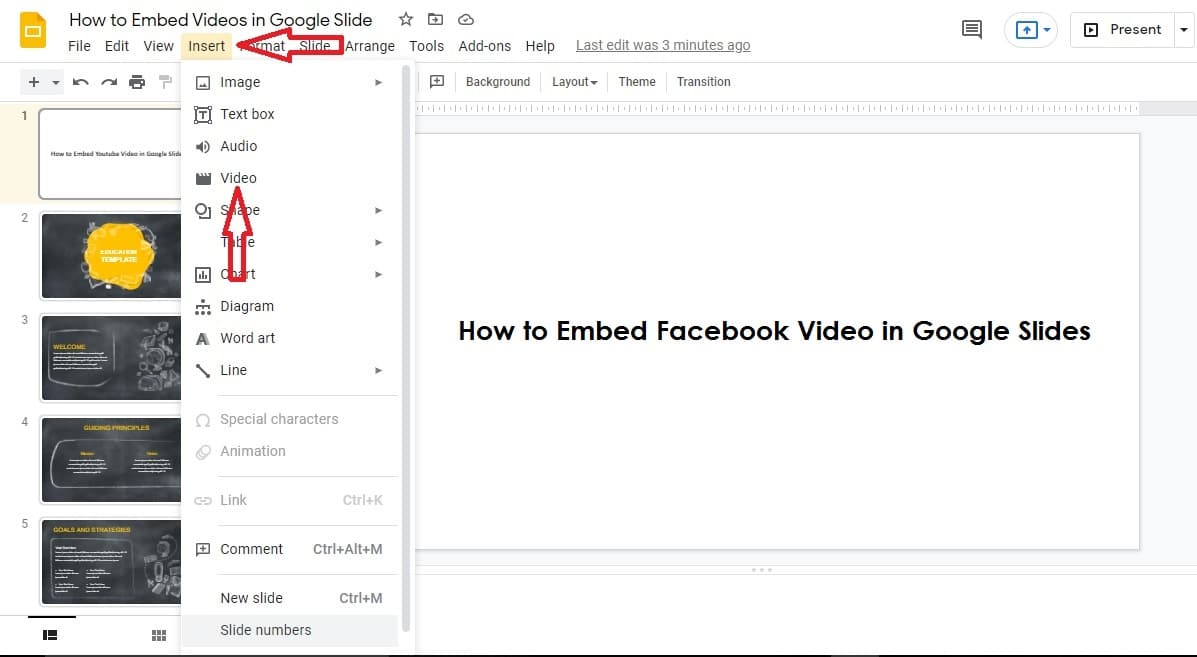Click the speaker notes resize handle
This screenshot has height=657, width=1197.
point(762,570)
